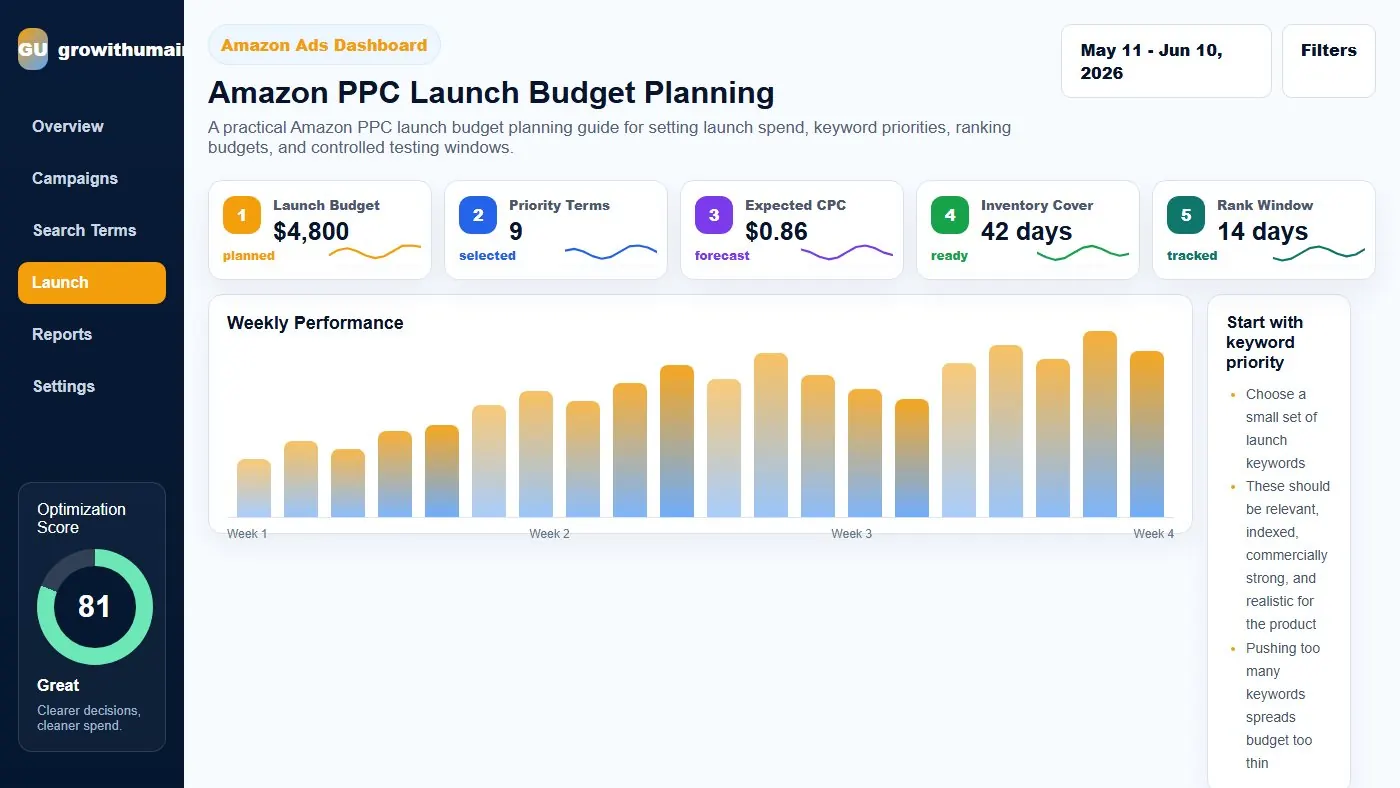
Task: Click the growithumain brand name
Action: click(121, 50)
